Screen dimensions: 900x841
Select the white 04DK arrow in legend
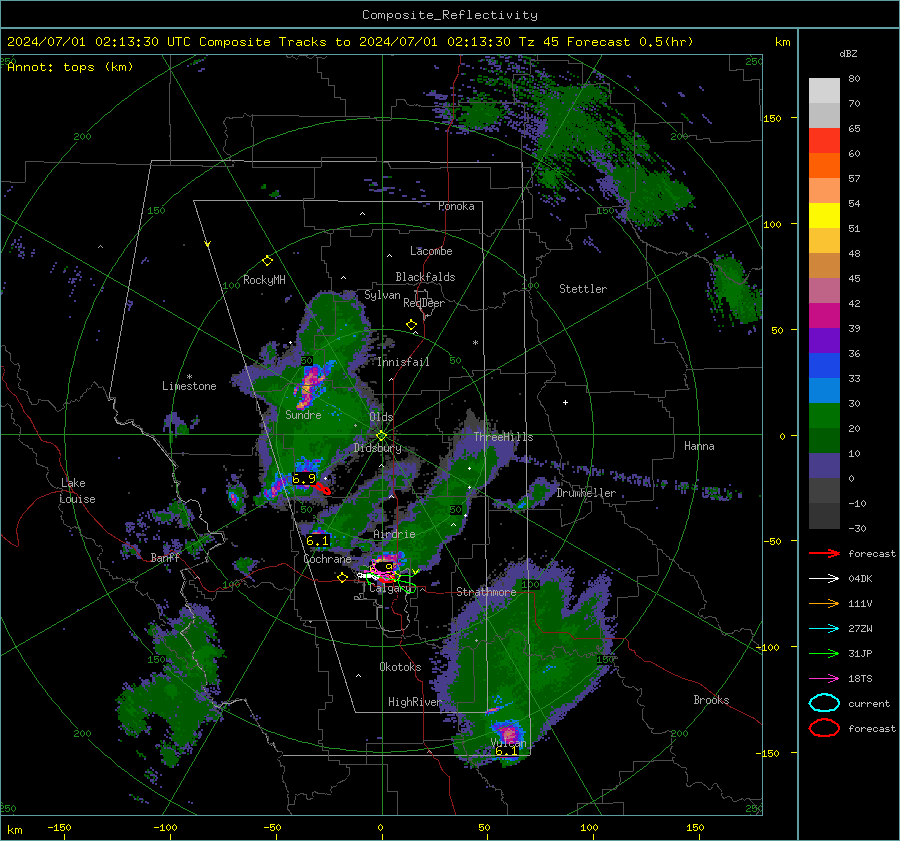[824, 578]
